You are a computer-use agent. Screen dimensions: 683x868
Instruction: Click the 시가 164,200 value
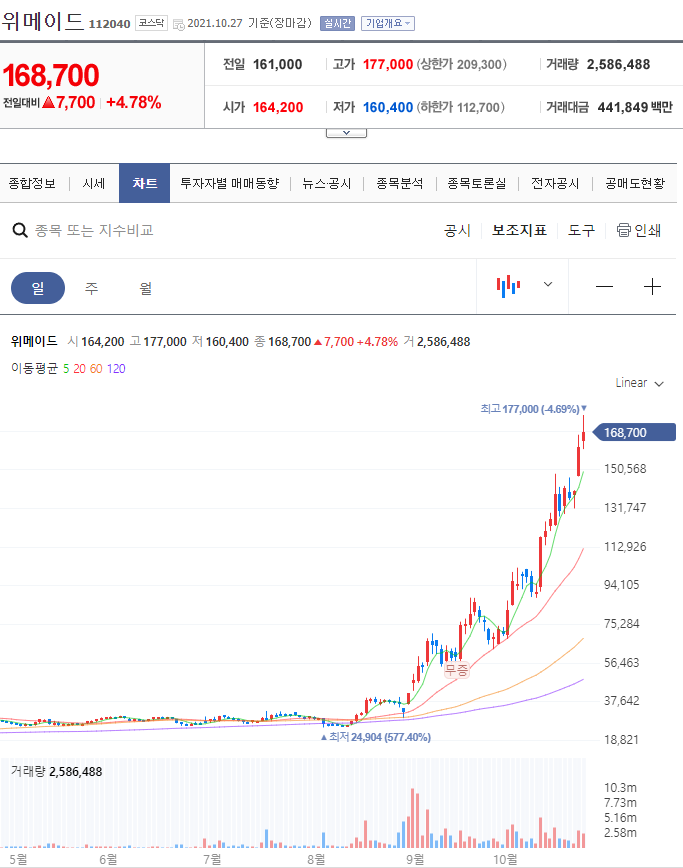(x=278, y=107)
